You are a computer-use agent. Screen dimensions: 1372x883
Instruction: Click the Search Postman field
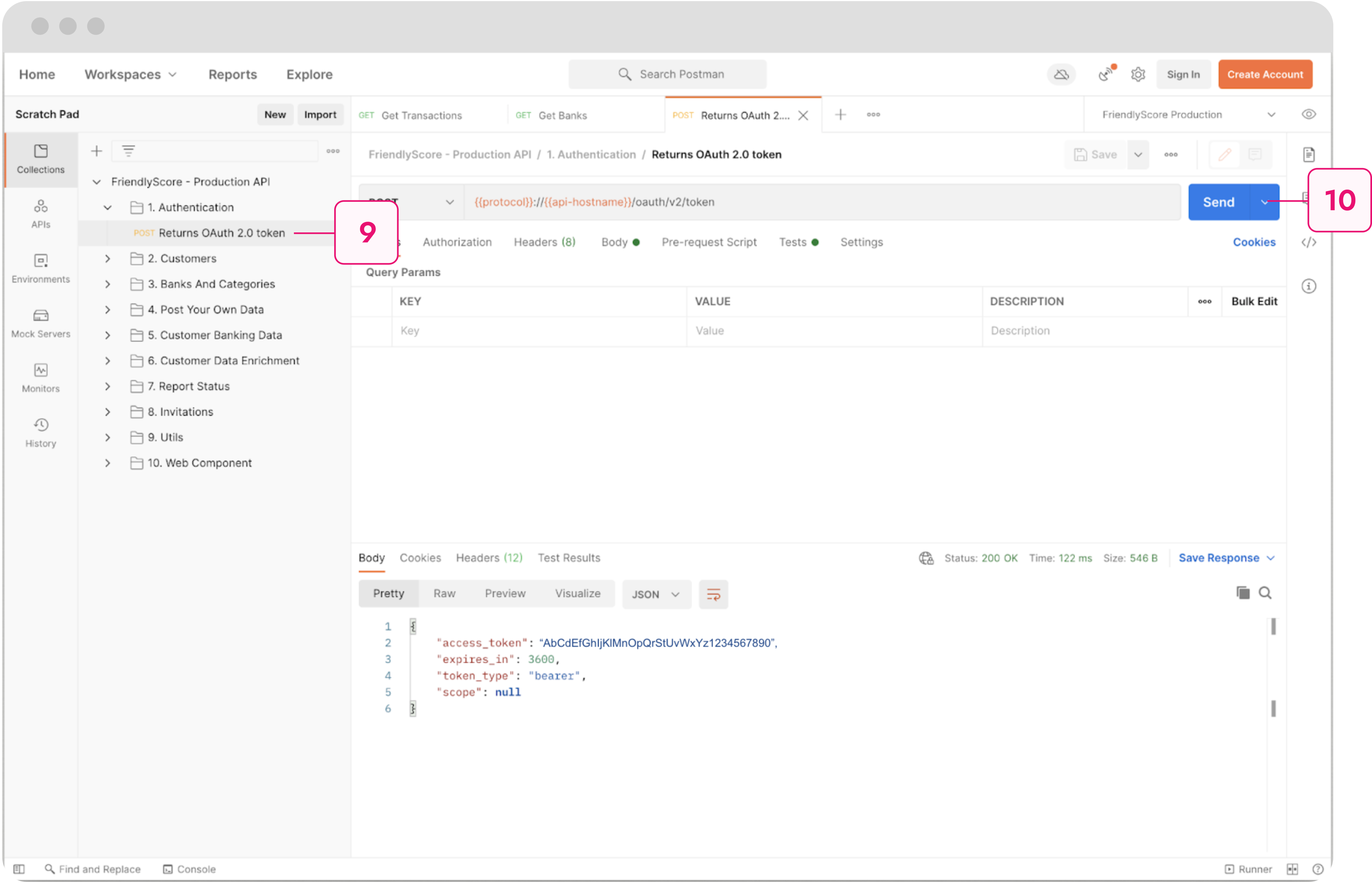tap(667, 75)
